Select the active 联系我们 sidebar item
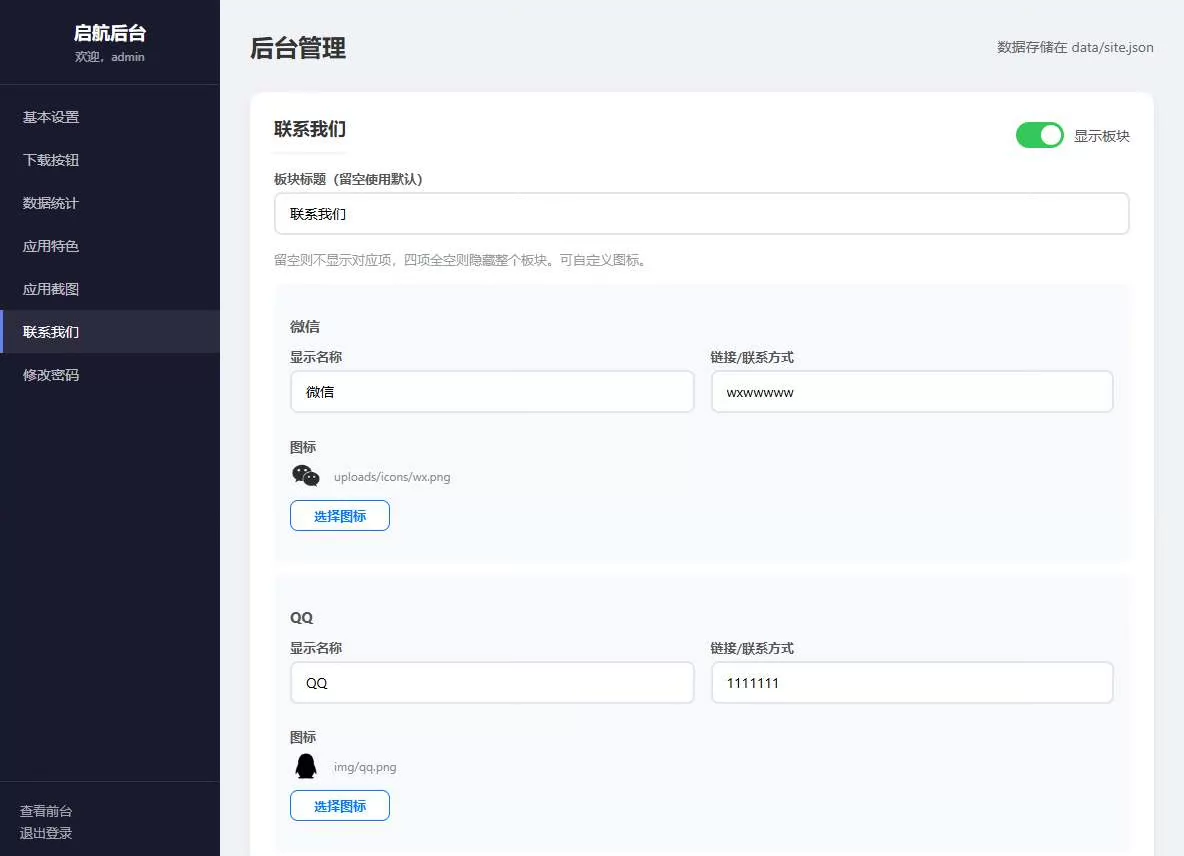 (110, 331)
